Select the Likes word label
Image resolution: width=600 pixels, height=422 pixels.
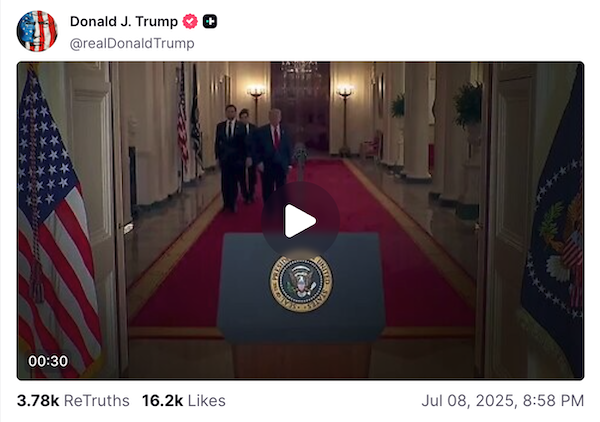click(207, 401)
